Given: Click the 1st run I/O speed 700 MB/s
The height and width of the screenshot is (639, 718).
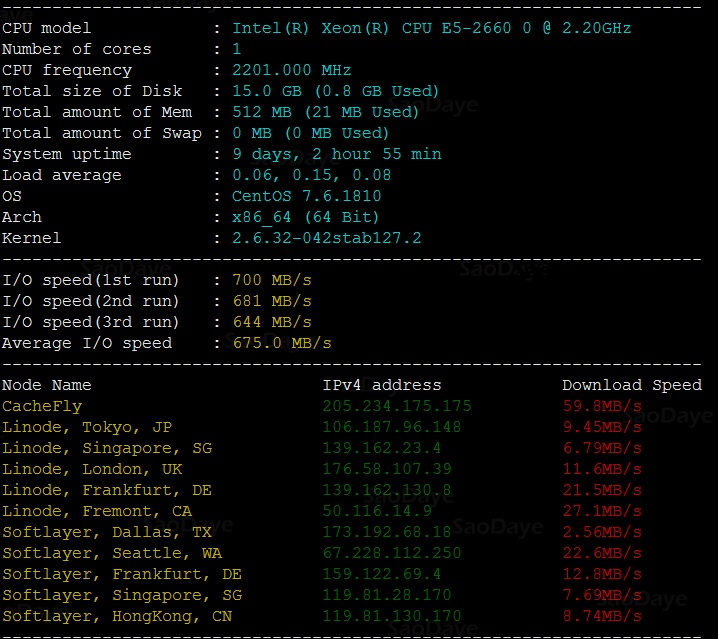Looking at the screenshot, I should pyautogui.click(x=271, y=280).
